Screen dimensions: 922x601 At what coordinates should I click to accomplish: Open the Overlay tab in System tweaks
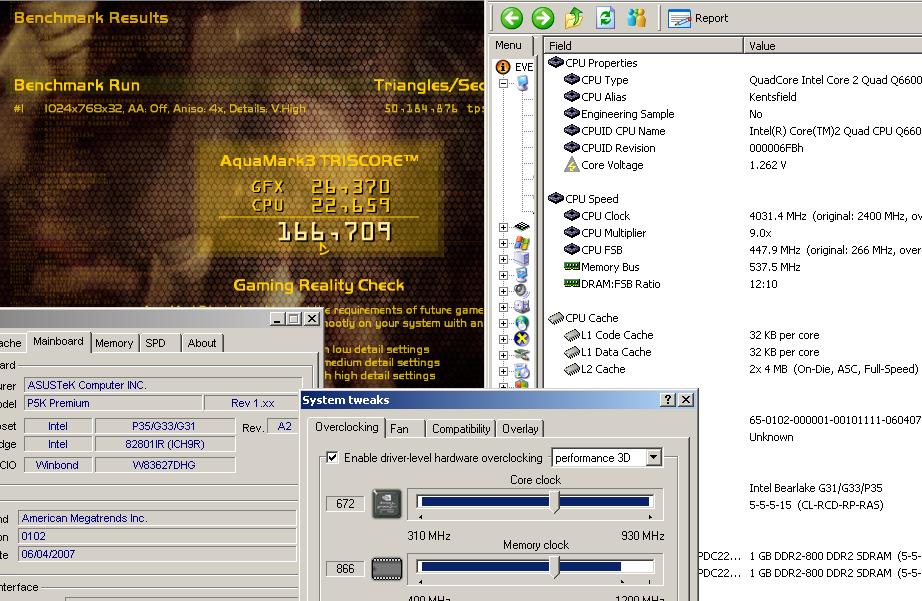520,429
